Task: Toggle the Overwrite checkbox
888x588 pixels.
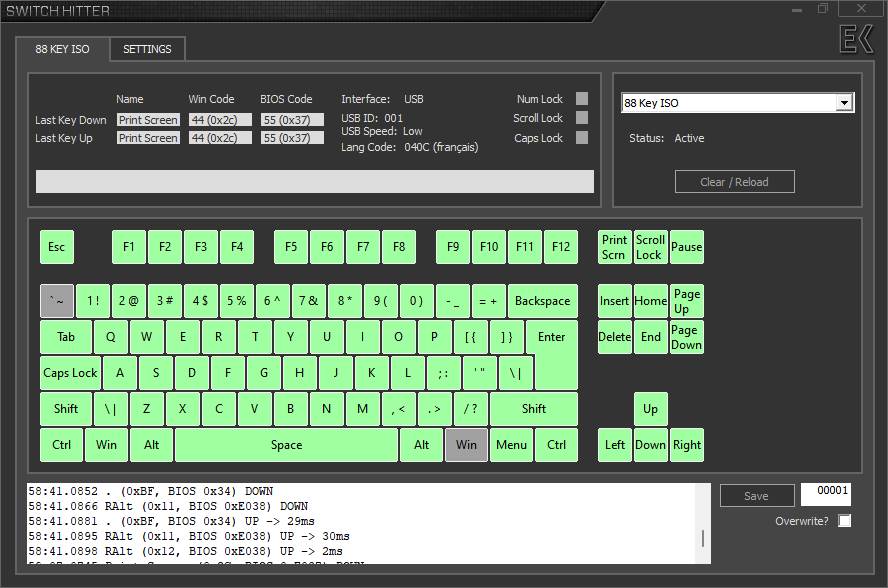Action: point(844,521)
